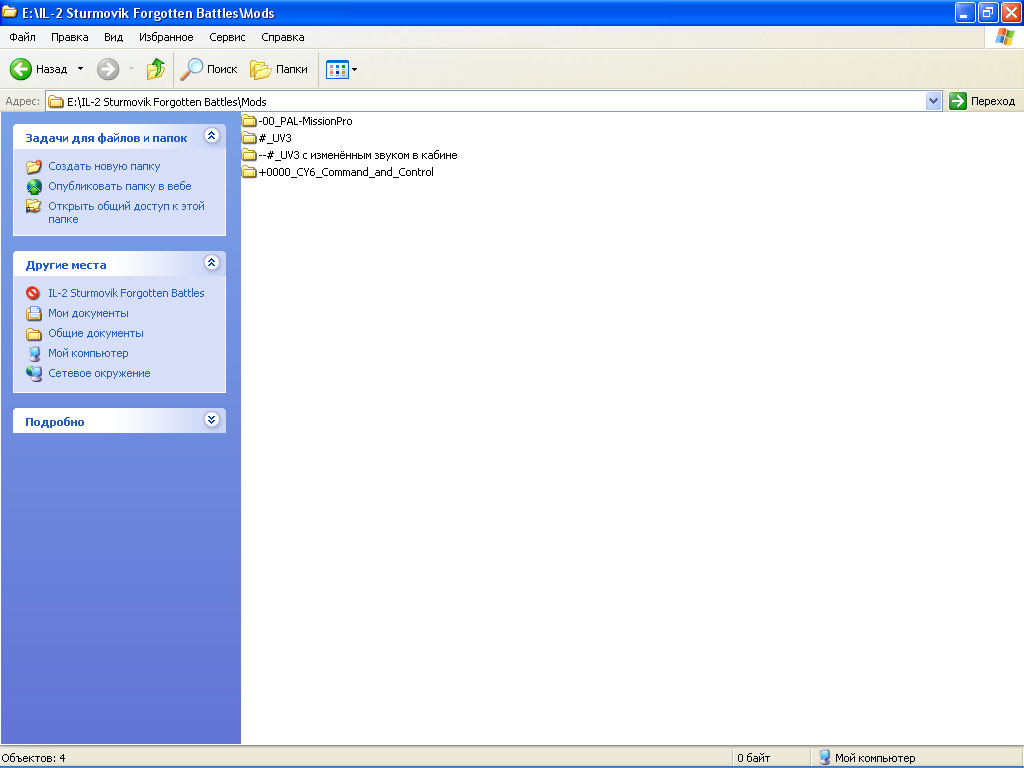Open Поиск search magnifier button
Screen dimensions: 1024x768
click(208, 69)
